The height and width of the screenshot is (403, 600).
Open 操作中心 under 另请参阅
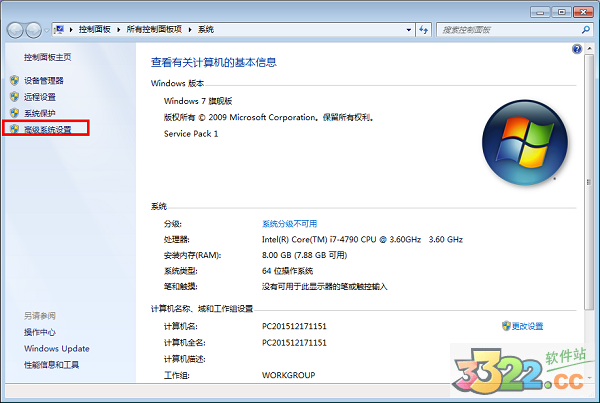[x=40, y=332]
